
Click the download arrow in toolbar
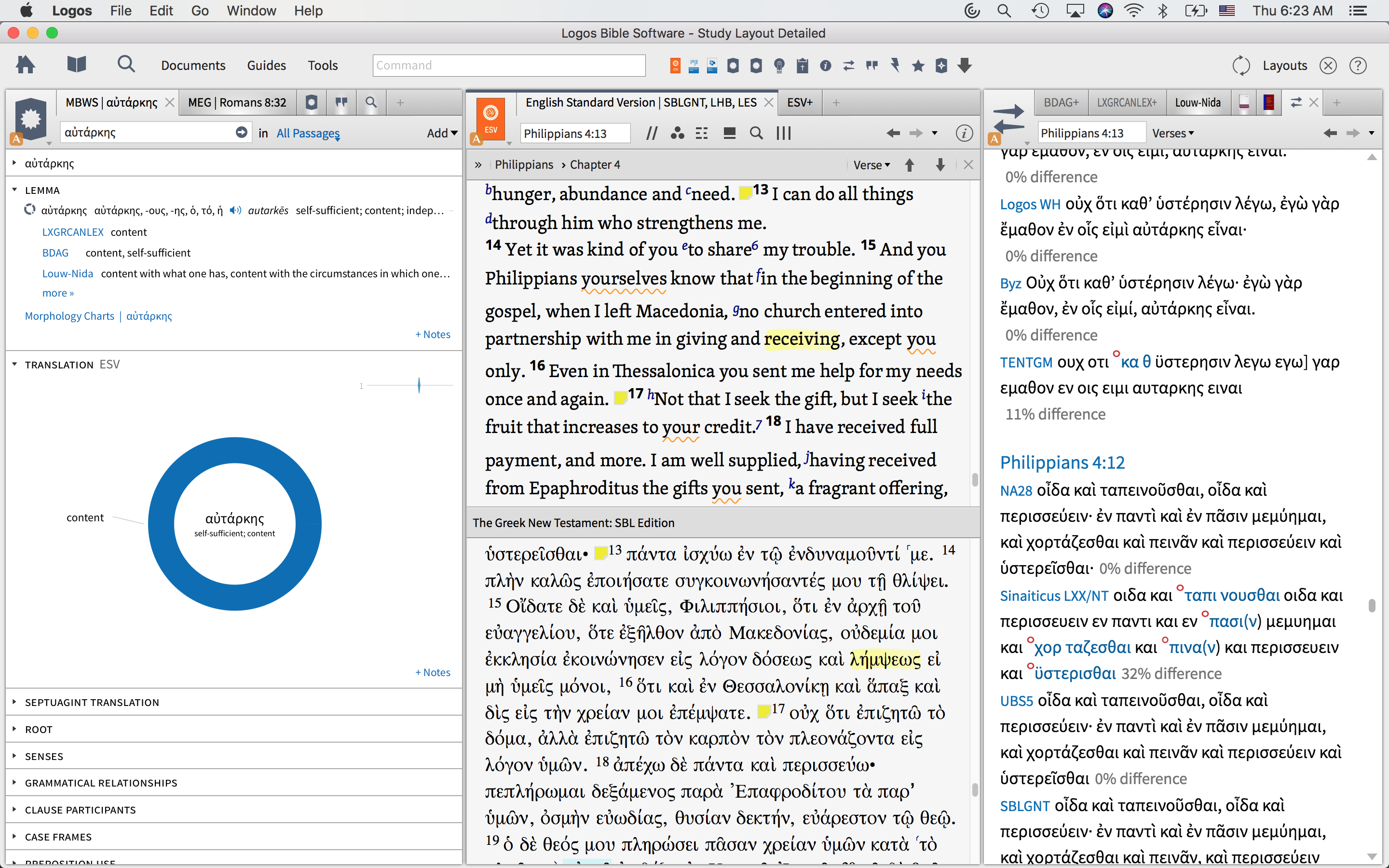[x=965, y=66]
